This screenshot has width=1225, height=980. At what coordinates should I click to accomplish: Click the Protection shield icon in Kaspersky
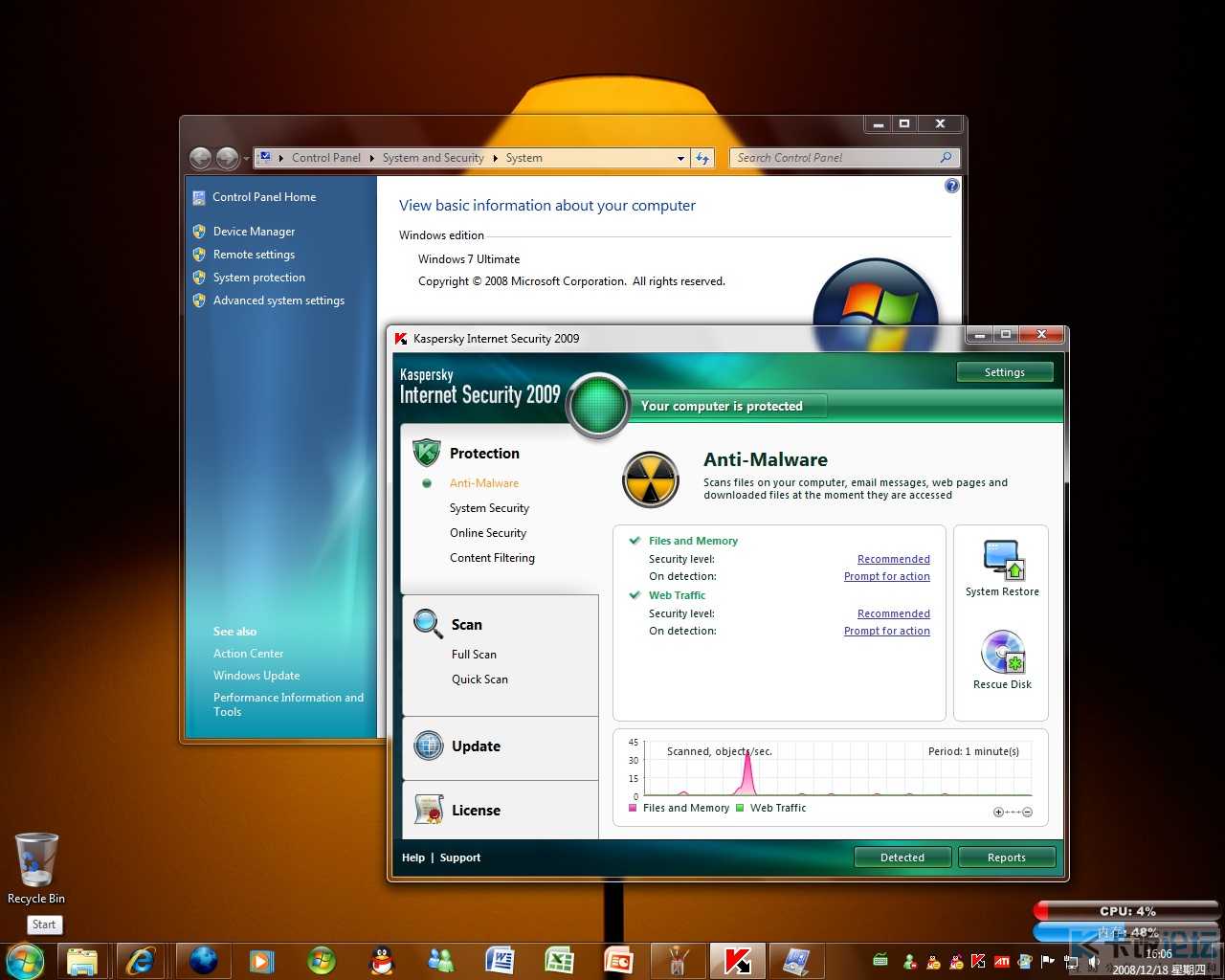[426, 452]
